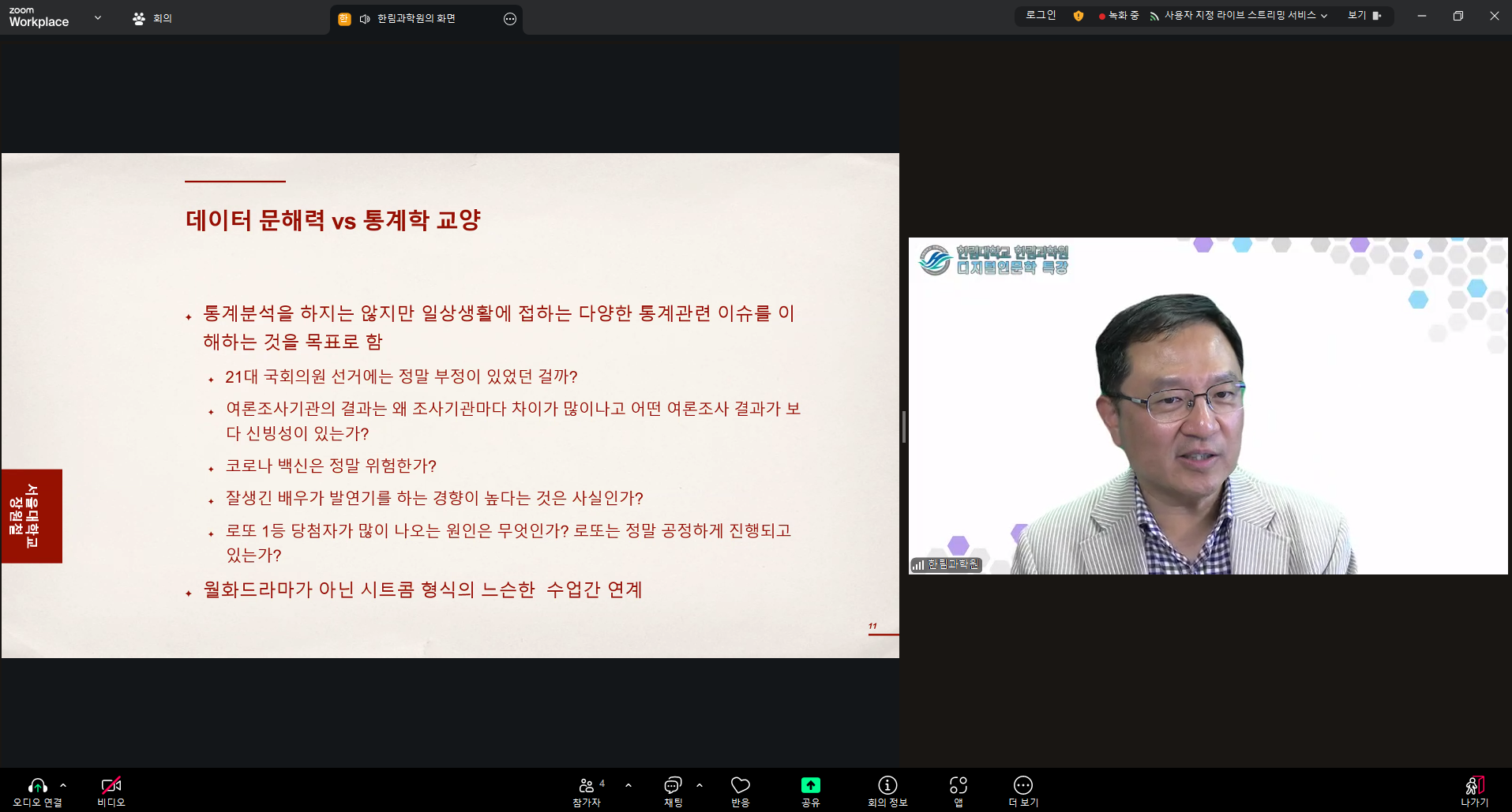The height and width of the screenshot is (812, 1512).
Task: Click the reactions heart icon
Action: pyautogui.click(x=740, y=786)
